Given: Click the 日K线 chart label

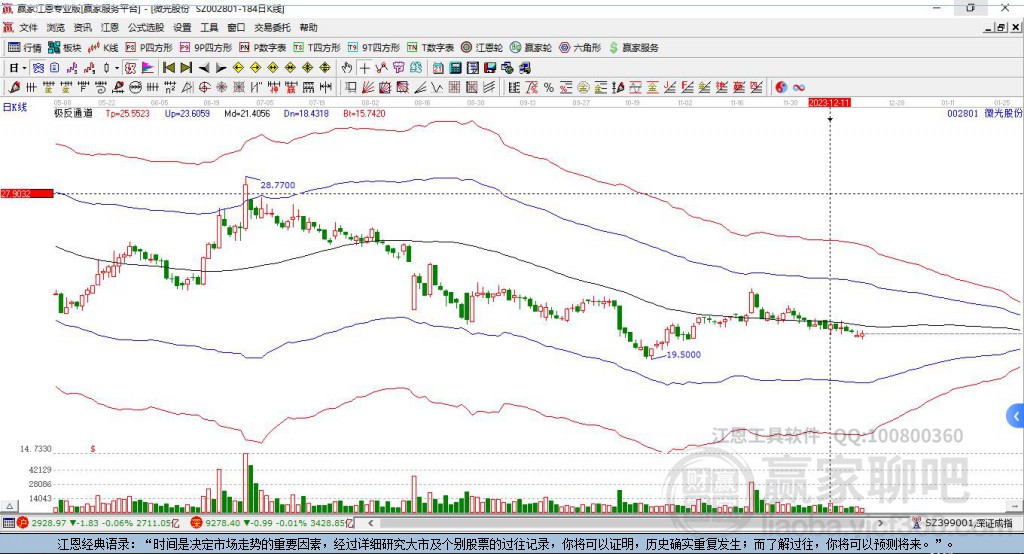Looking at the screenshot, I should [15, 107].
